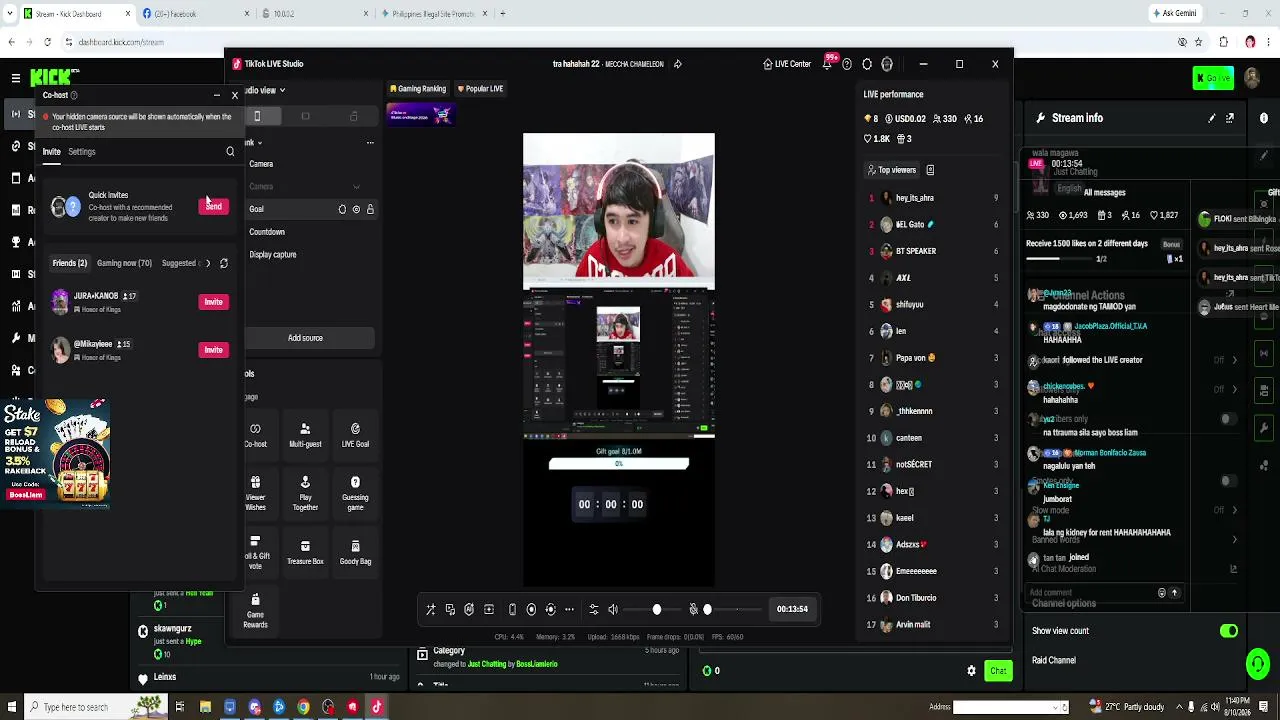Open the Game Rewards tool
The image size is (1280, 720).
click(255, 611)
